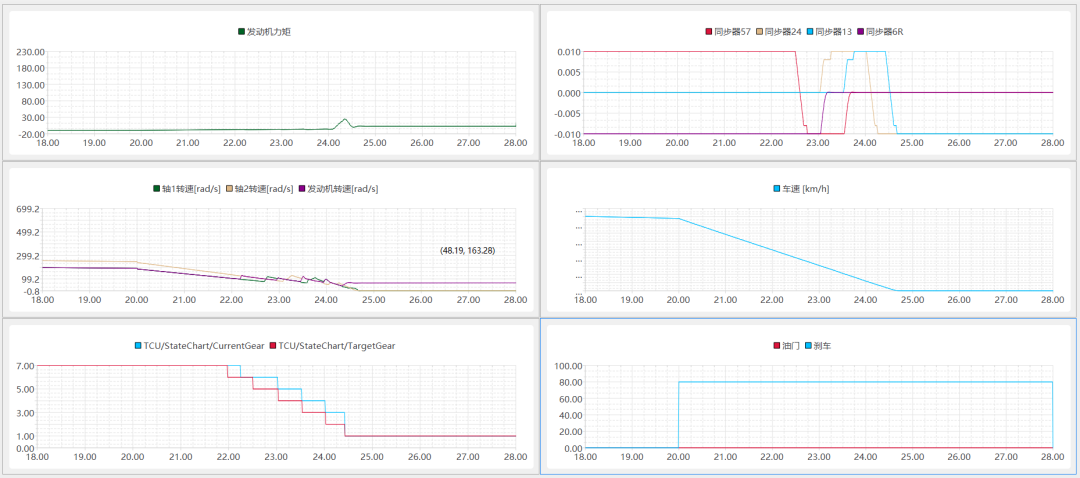Toggle the 发动机力矩 legend series

(264, 31)
